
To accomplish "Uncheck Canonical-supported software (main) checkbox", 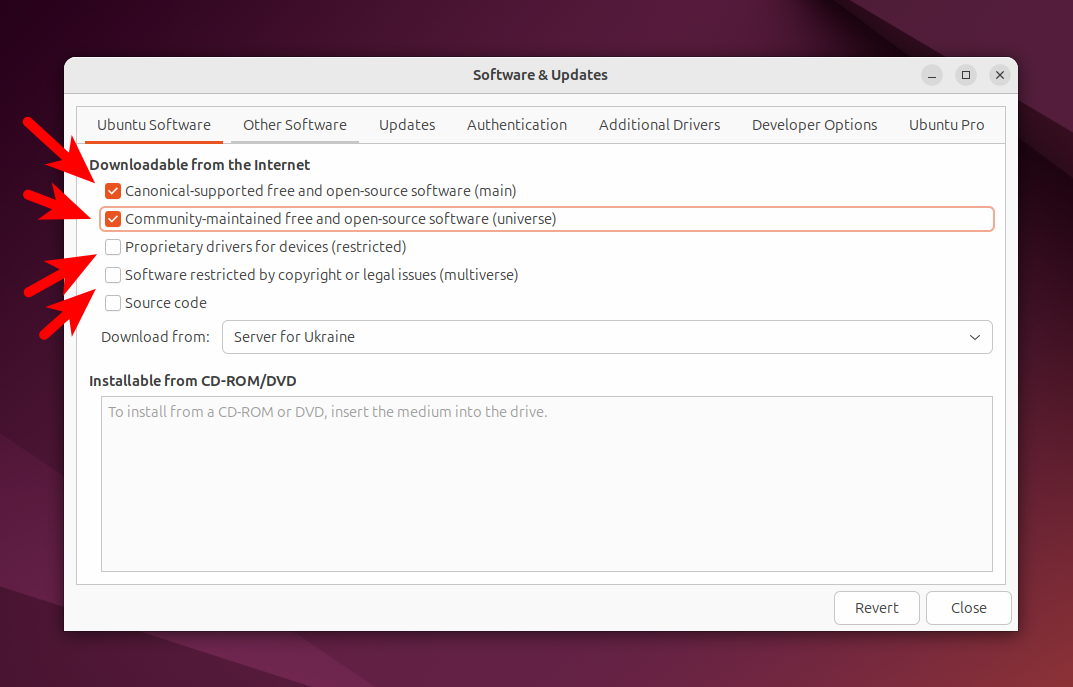I will pyautogui.click(x=113, y=191).
